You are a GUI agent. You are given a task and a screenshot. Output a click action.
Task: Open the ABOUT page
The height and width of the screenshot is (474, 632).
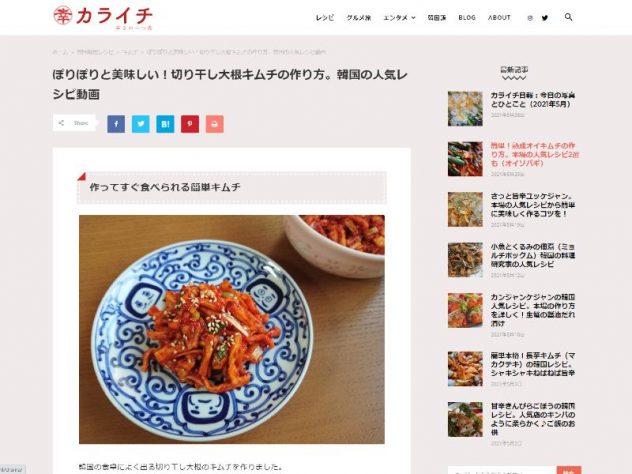point(499,18)
